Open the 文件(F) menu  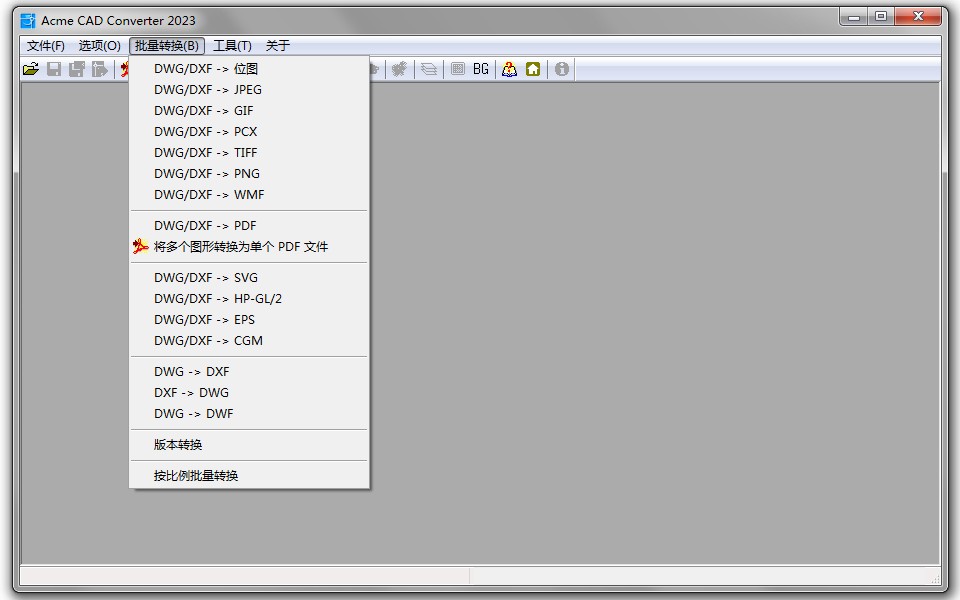pyautogui.click(x=46, y=46)
